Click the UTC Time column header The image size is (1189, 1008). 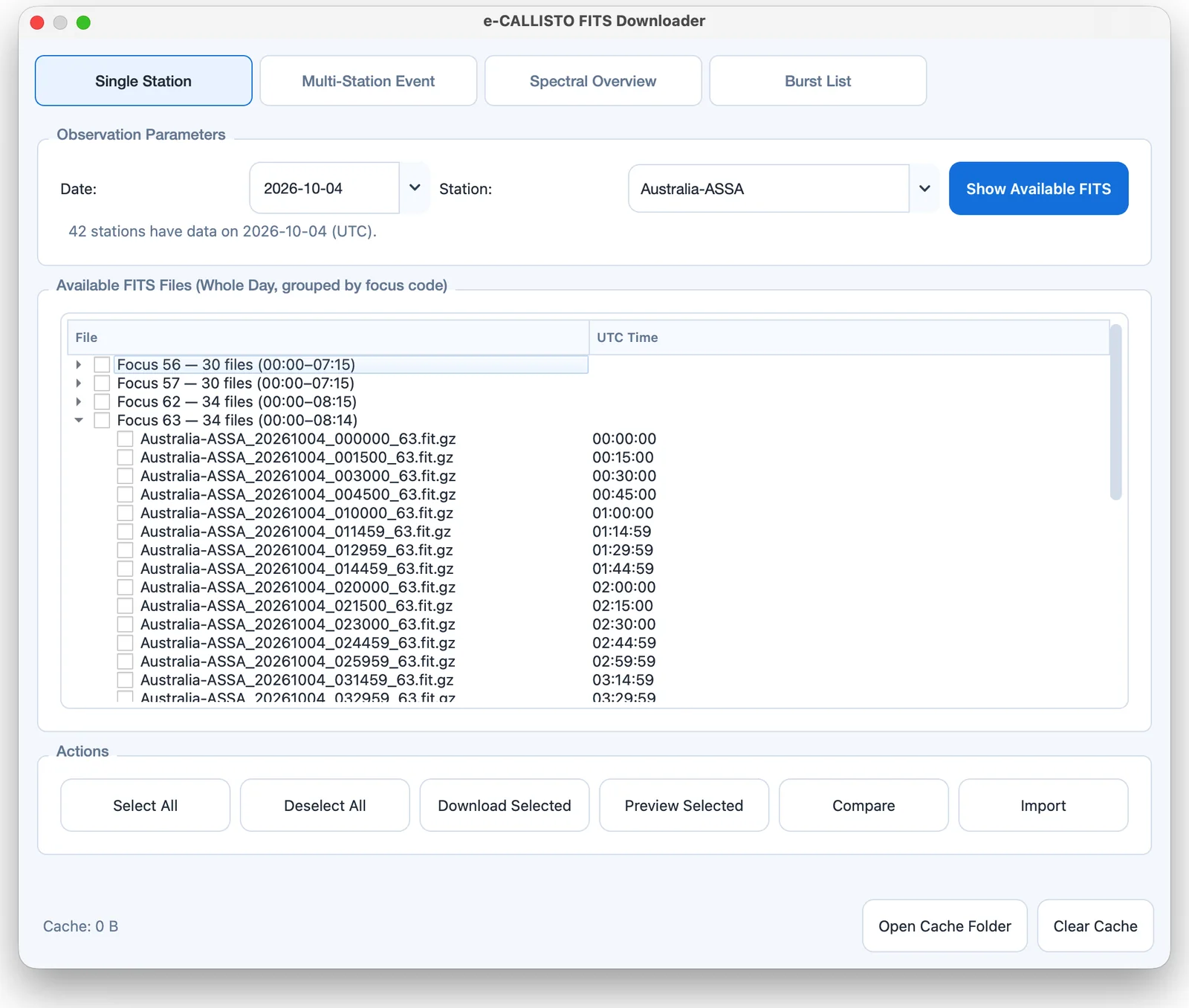[x=849, y=337]
